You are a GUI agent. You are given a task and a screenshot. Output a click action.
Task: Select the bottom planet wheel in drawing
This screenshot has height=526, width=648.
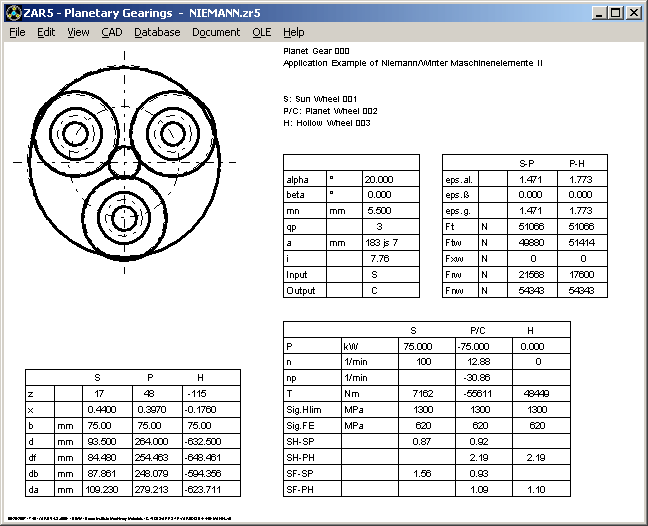[x=124, y=216]
